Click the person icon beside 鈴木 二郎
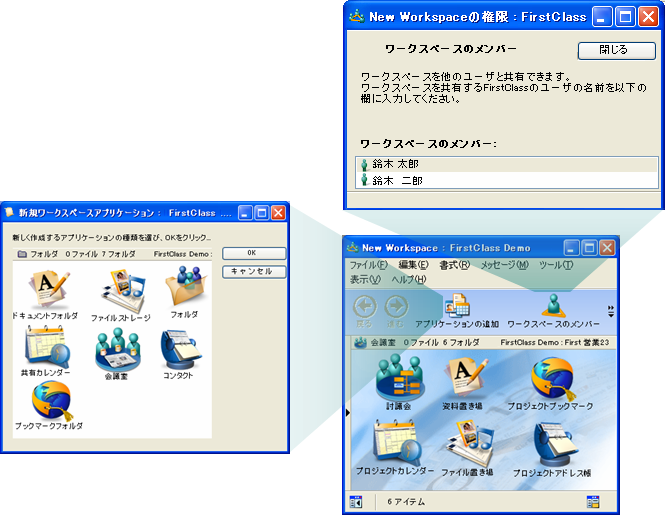Image resolution: width=665 pixels, height=515 pixels. coord(364,180)
